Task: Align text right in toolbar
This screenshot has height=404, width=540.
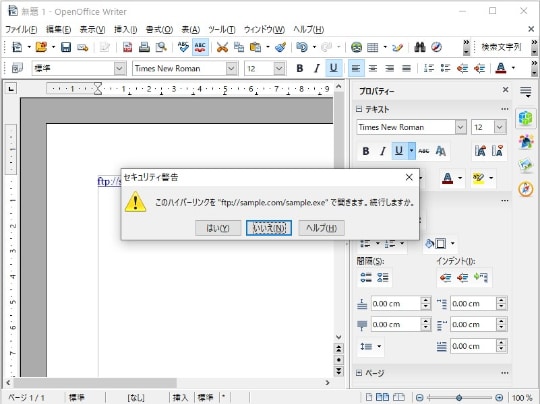Action: [x=390, y=69]
